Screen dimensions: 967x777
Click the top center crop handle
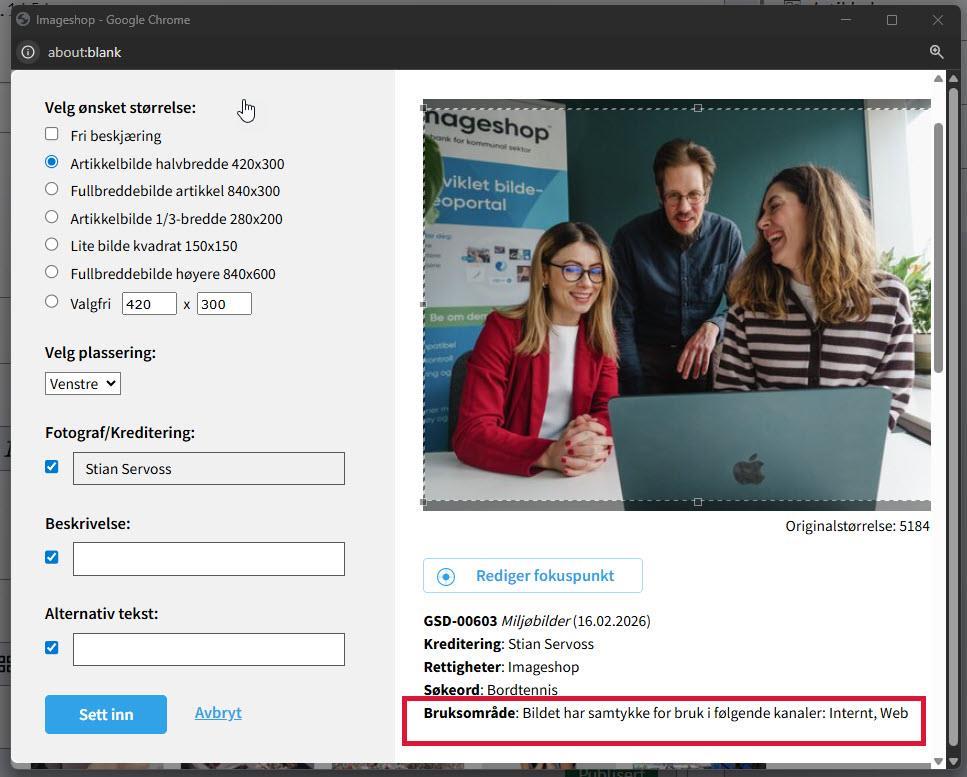698,108
